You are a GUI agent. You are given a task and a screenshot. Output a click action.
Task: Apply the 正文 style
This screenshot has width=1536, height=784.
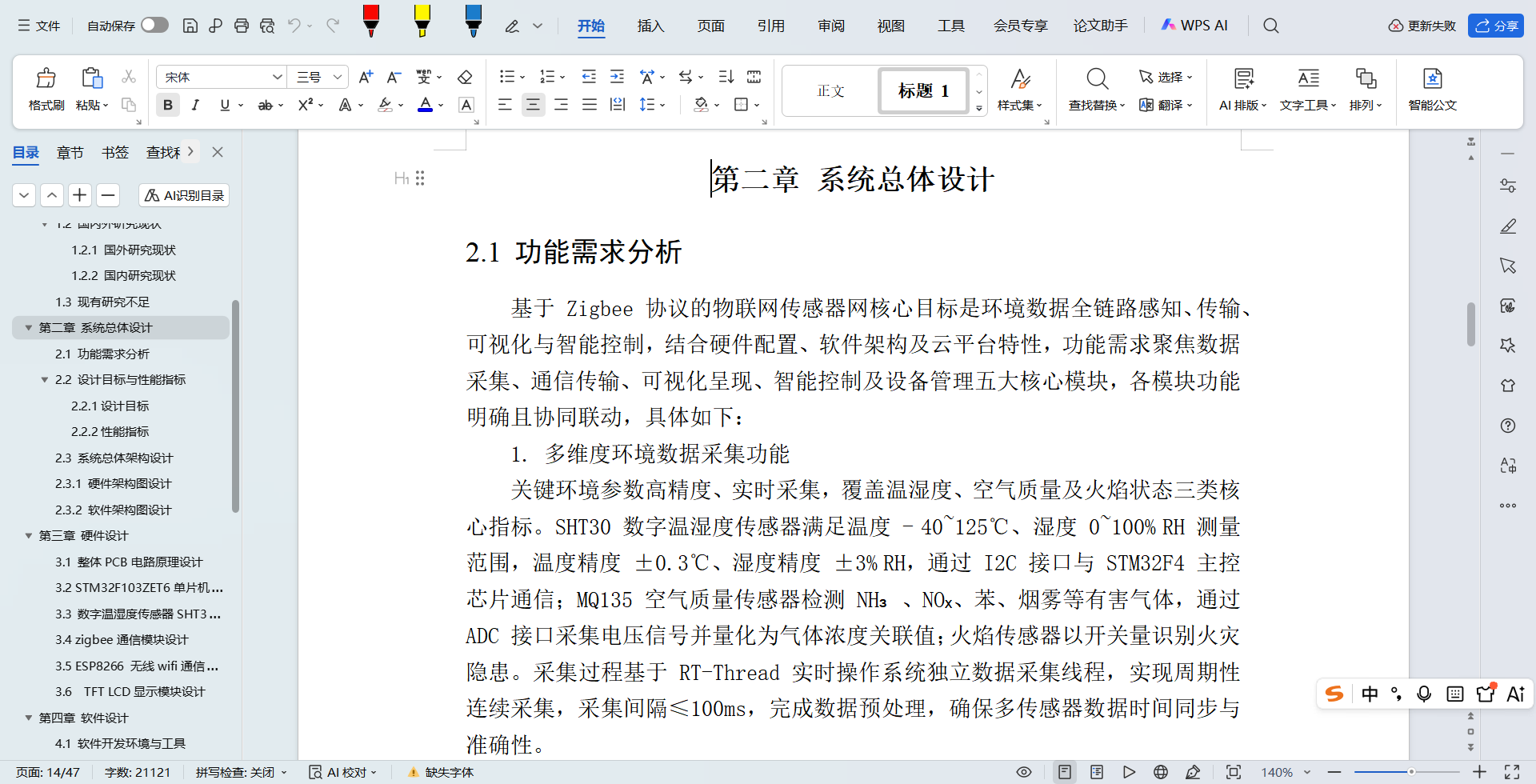pyautogui.click(x=830, y=90)
